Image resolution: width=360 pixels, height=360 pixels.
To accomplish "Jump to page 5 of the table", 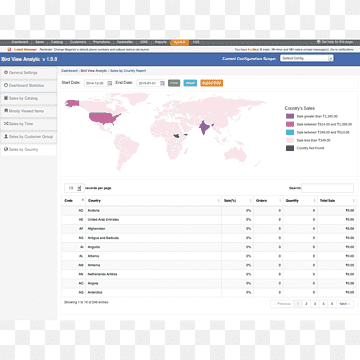I will [332, 304].
